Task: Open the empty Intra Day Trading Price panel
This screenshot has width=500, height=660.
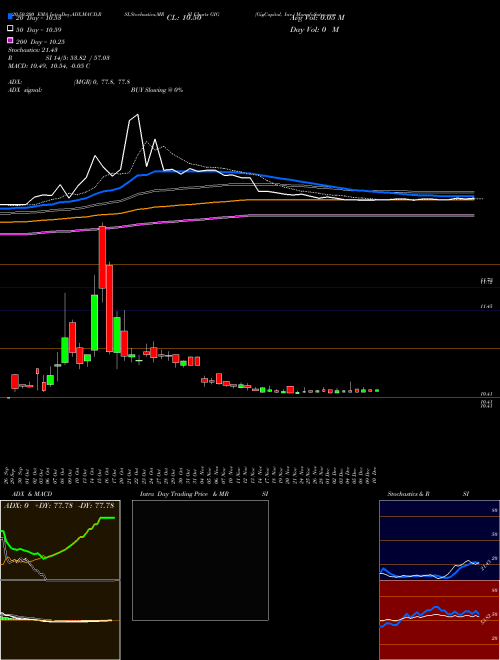Action: click(x=200, y=560)
